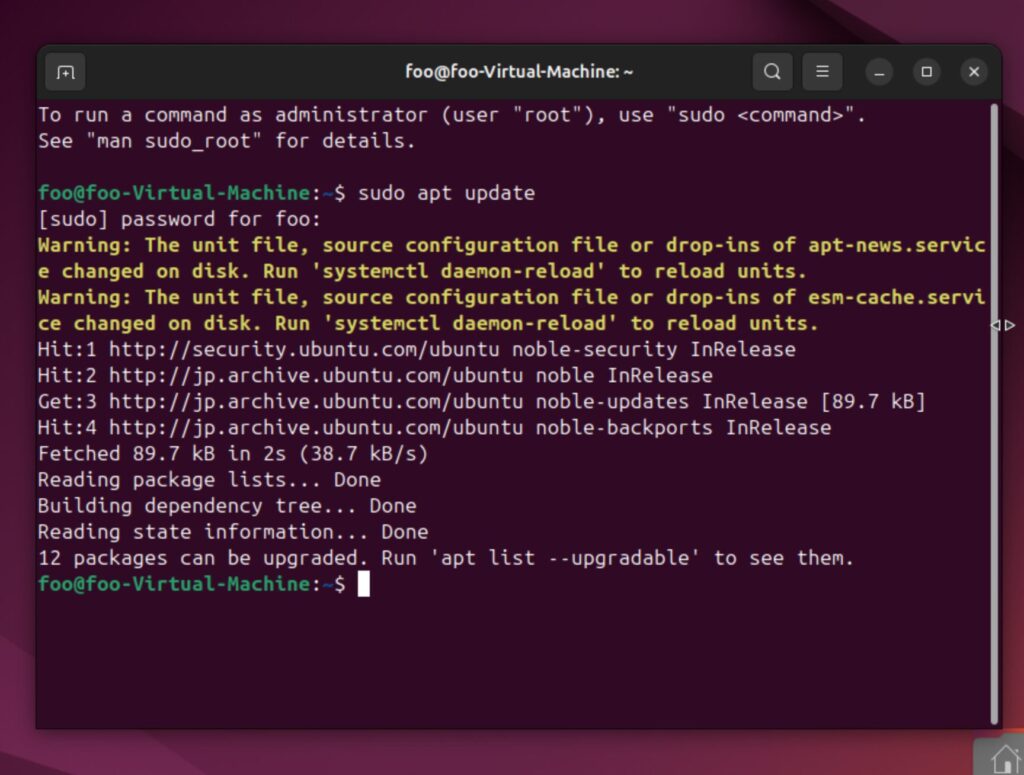Screen dimensions: 1024x775
Task: Click the 'sudo apt update' command text
Action: click(x=446, y=193)
